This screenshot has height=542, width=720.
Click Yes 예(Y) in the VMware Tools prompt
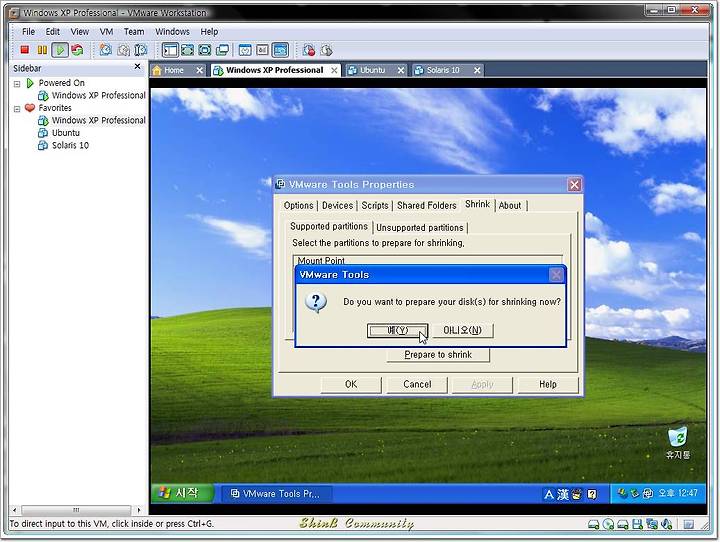(x=398, y=330)
